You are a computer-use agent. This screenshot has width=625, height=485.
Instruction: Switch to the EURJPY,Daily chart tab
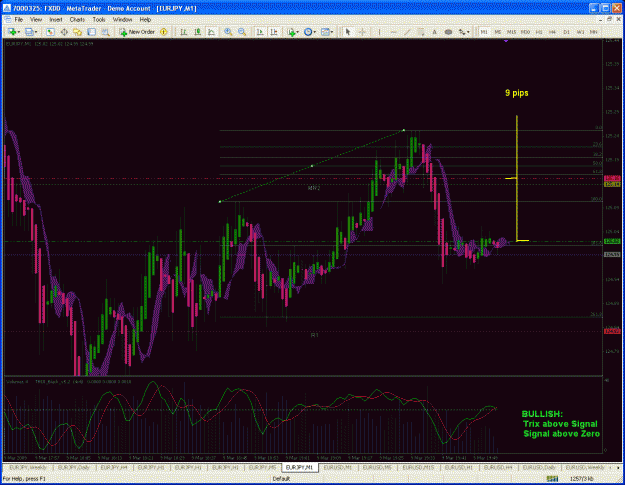point(74,467)
